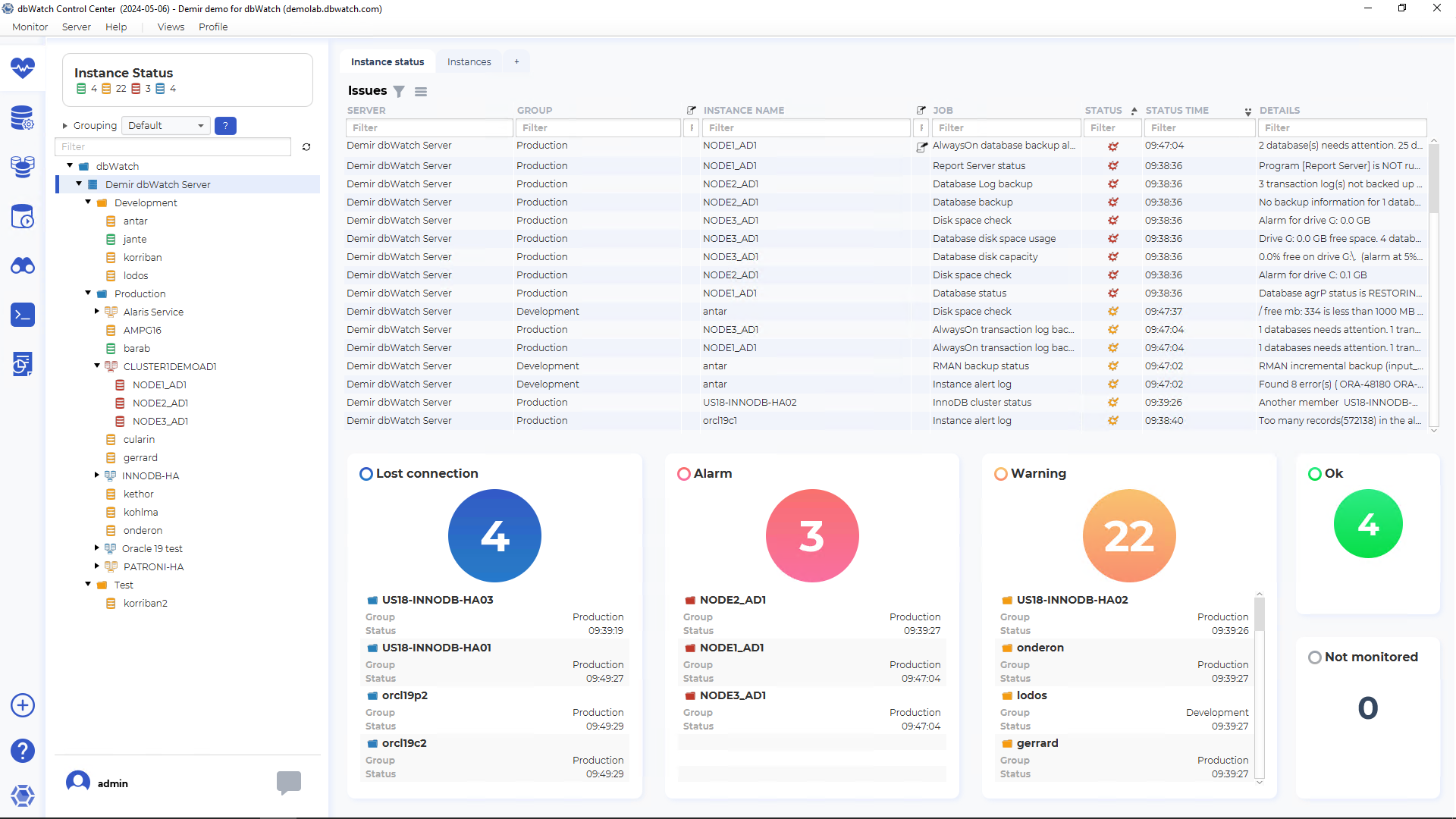This screenshot has width=1456, height=819.
Task: Select the stacked databases farm icon
Action: coord(23,167)
